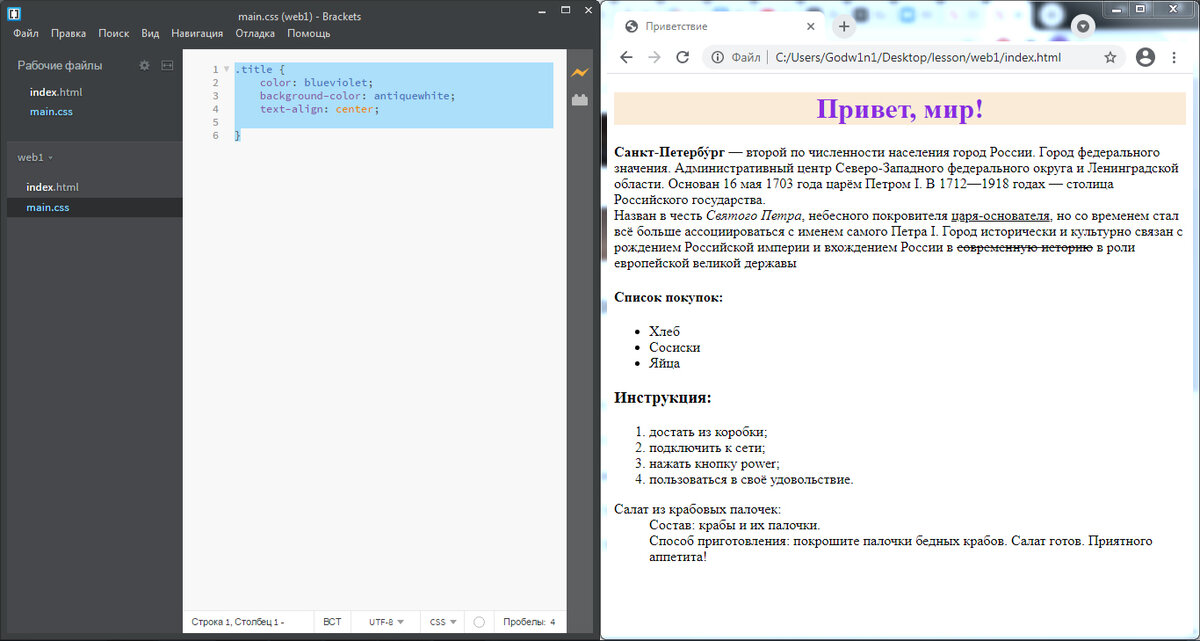Click the Chrome address bar URL
The image size is (1200, 641).
click(918, 57)
